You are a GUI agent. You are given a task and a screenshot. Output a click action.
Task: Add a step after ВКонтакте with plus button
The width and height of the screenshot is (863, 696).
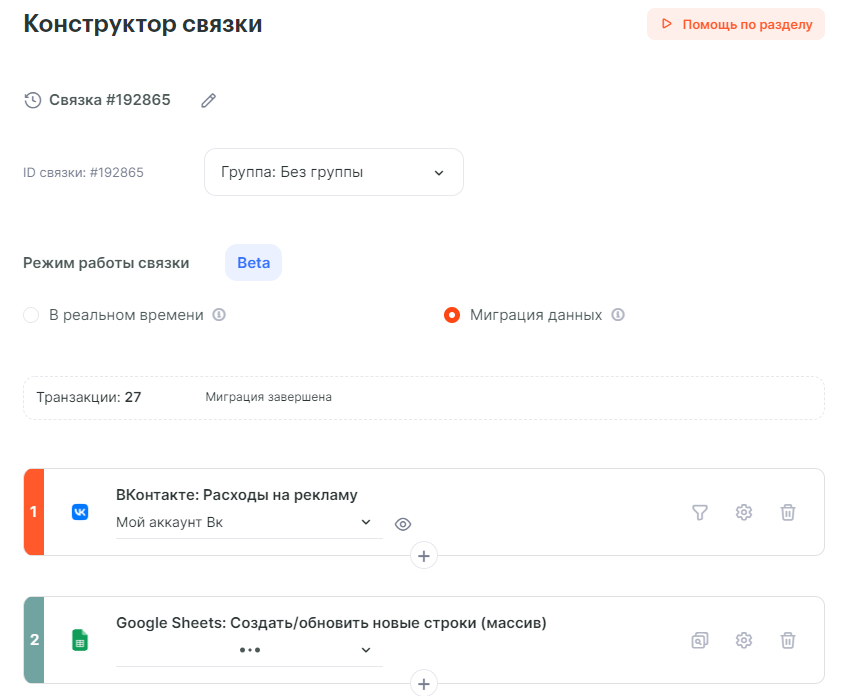pyautogui.click(x=424, y=556)
